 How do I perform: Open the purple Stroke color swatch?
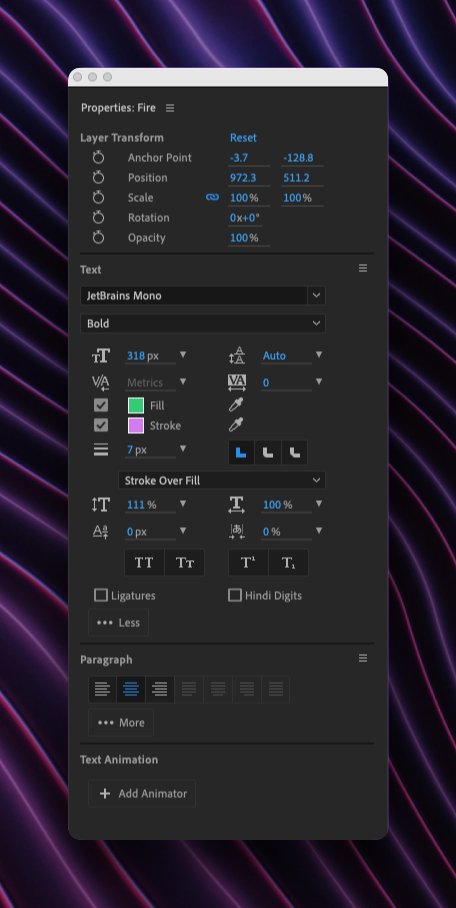coord(136,426)
